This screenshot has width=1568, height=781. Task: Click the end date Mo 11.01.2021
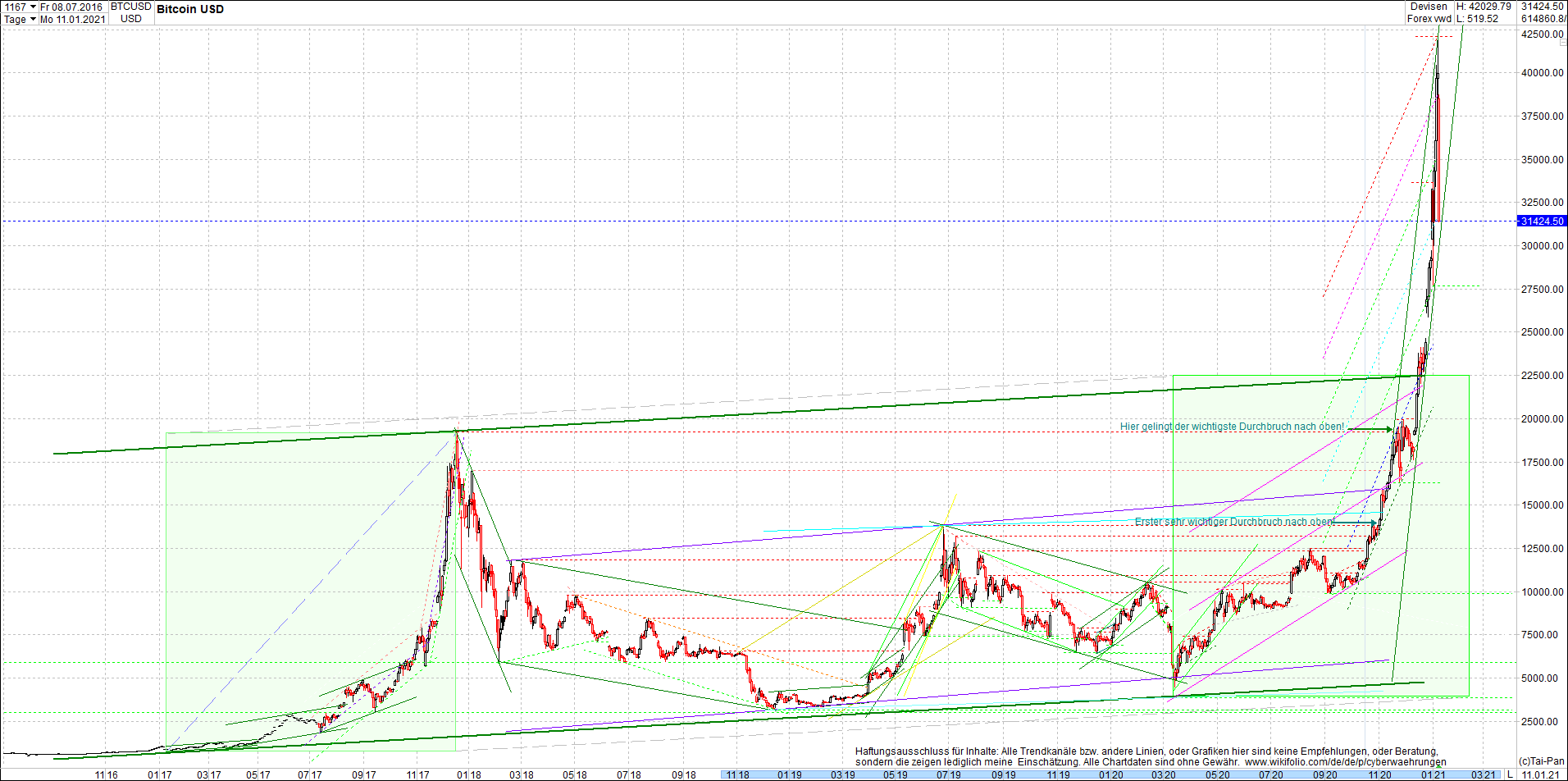(72, 19)
